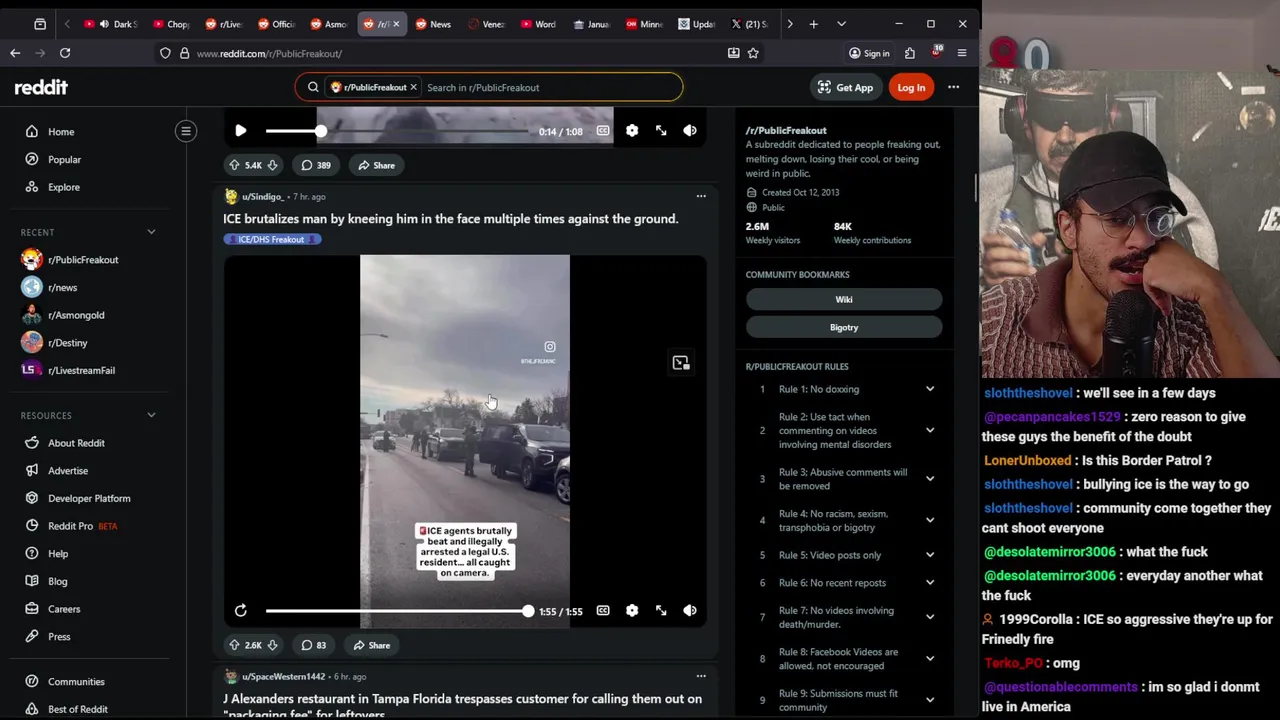Bookmark this page with the star

[x=753, y=53]
